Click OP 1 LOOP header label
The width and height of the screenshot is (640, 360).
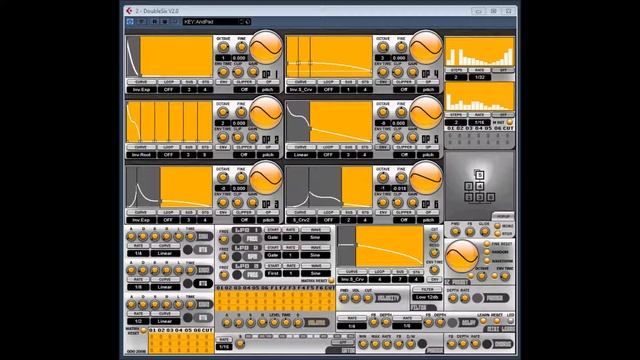tap(169, 82)
